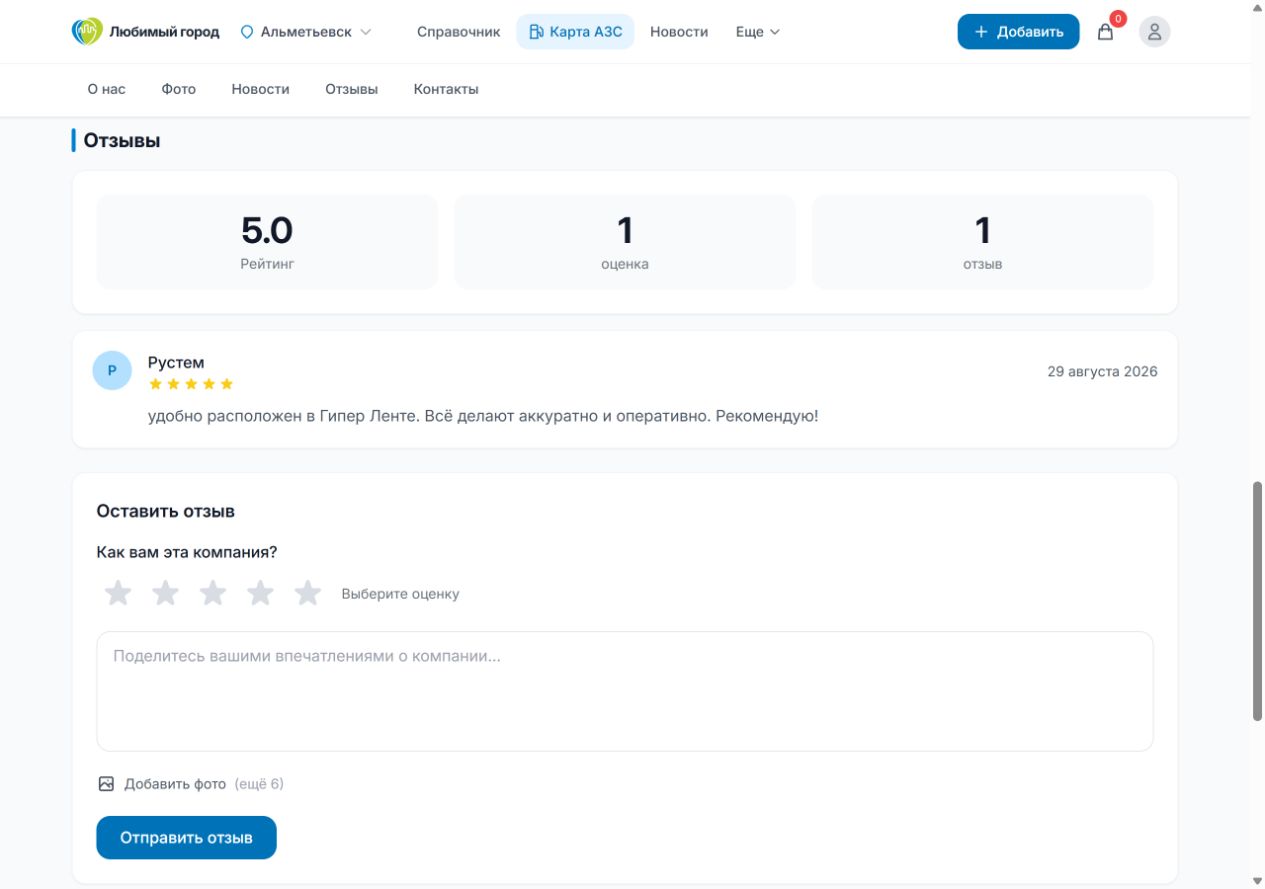Switch to the Контакты tab
The image size is (1265, 889).
[x=446, y=89]
